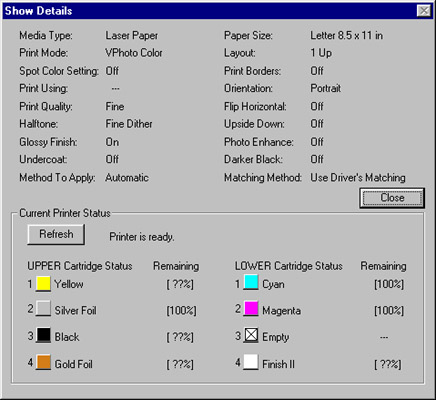
Task: Select the Magenta cartridge icon
Action: (251, 309)
